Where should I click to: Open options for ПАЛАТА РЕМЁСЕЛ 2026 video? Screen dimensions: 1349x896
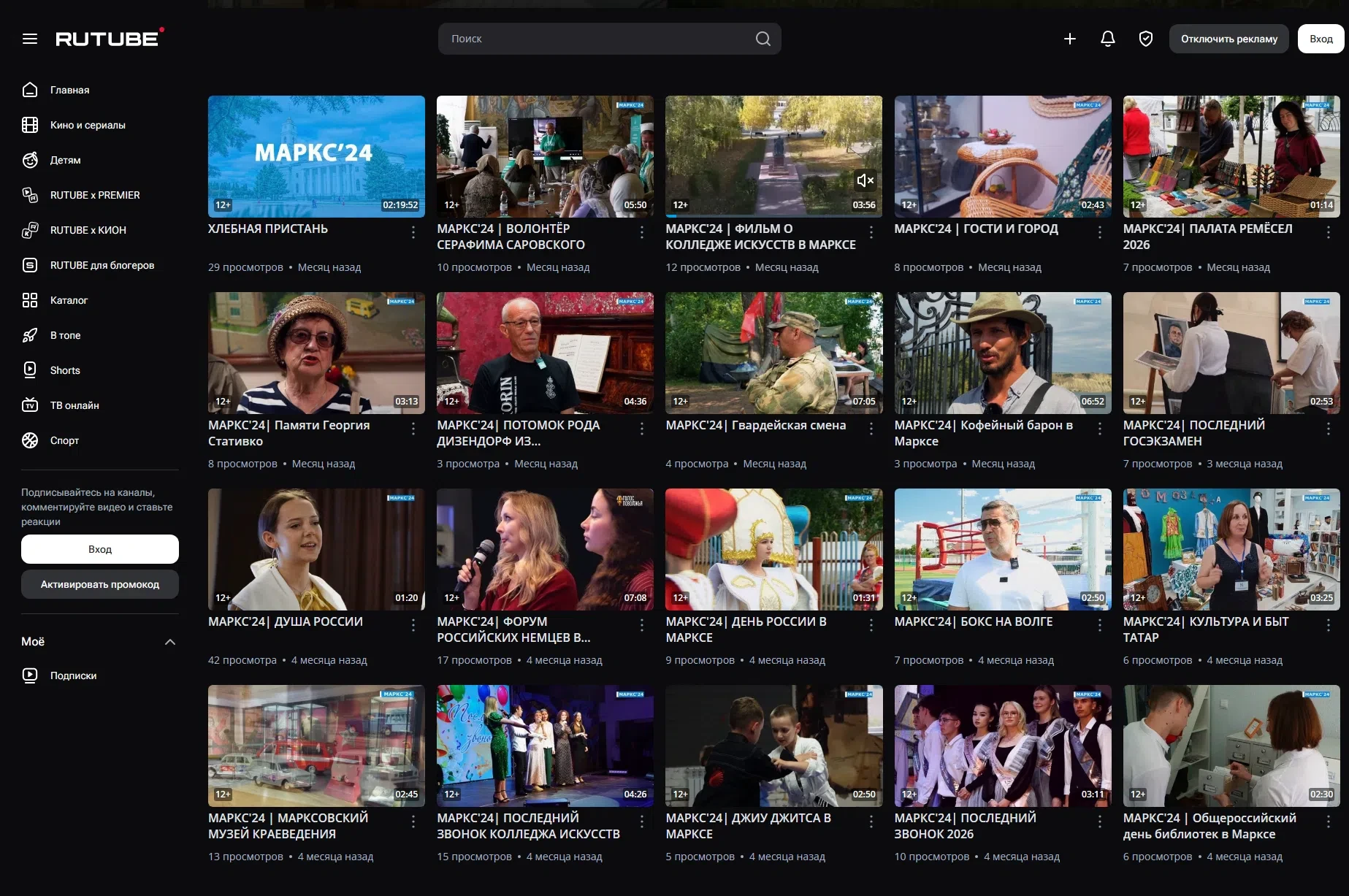(1329, 232)
